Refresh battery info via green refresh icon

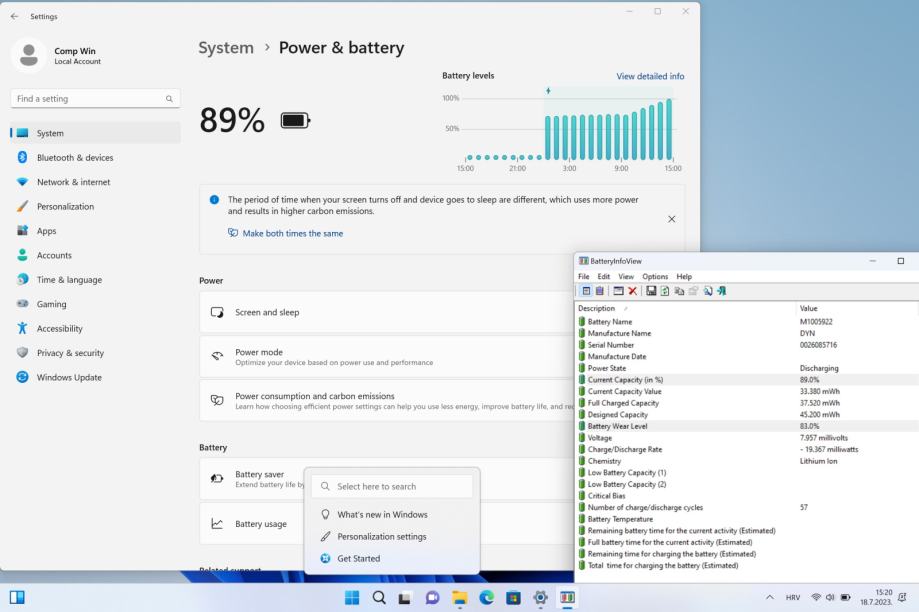tap(665, 291)
